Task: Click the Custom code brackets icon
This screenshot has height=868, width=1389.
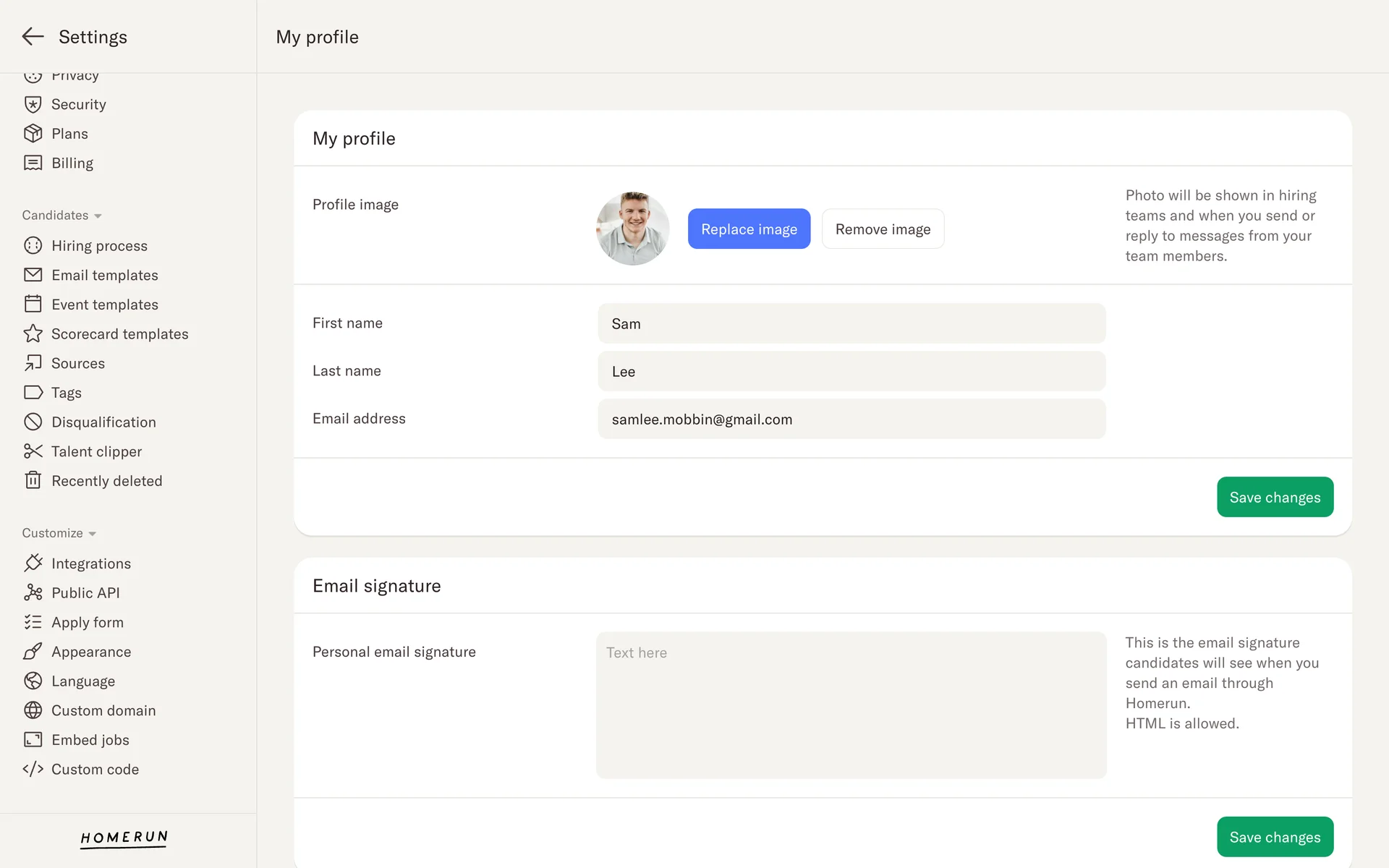Action: tap(33, 769)
